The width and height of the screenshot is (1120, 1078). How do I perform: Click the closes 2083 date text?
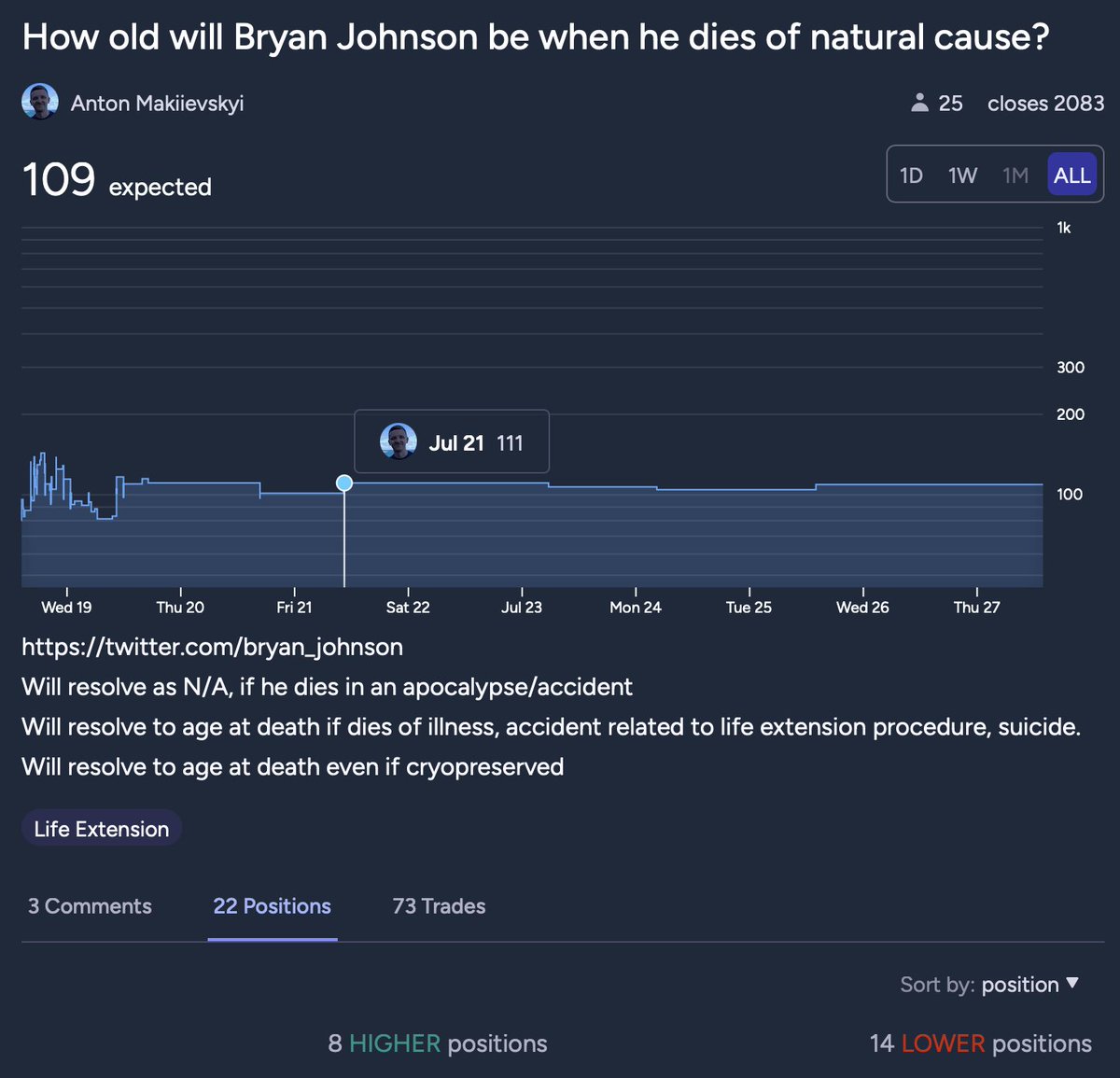click(x=1045, y=104)
